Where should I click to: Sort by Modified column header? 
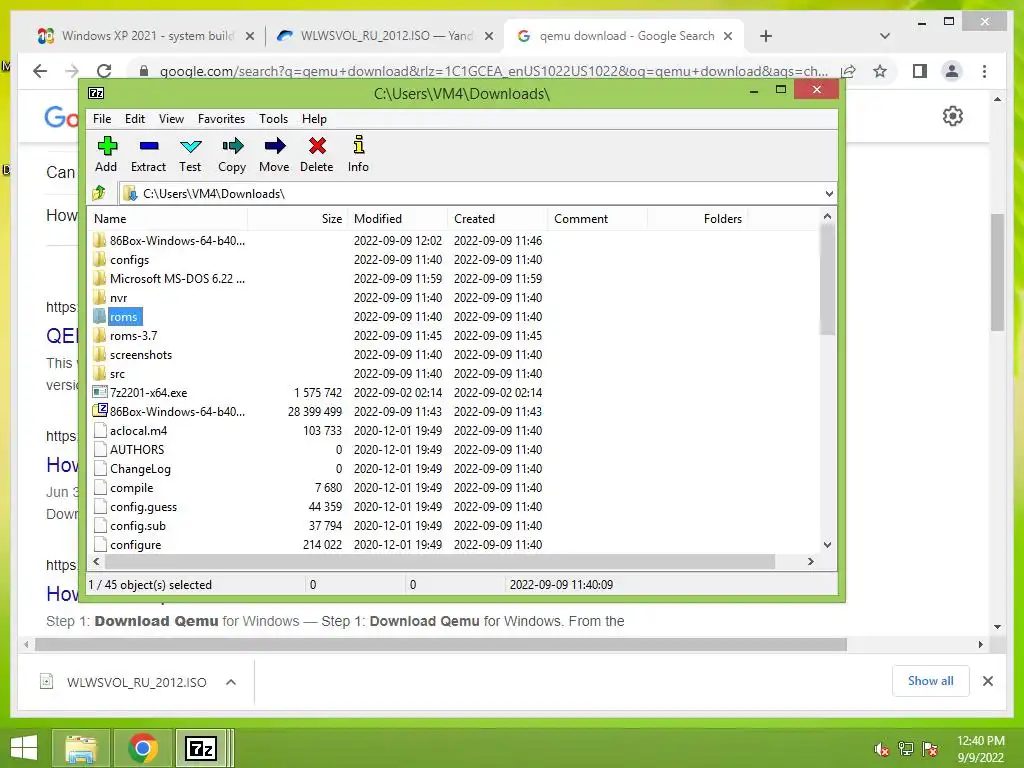point(397,219)
